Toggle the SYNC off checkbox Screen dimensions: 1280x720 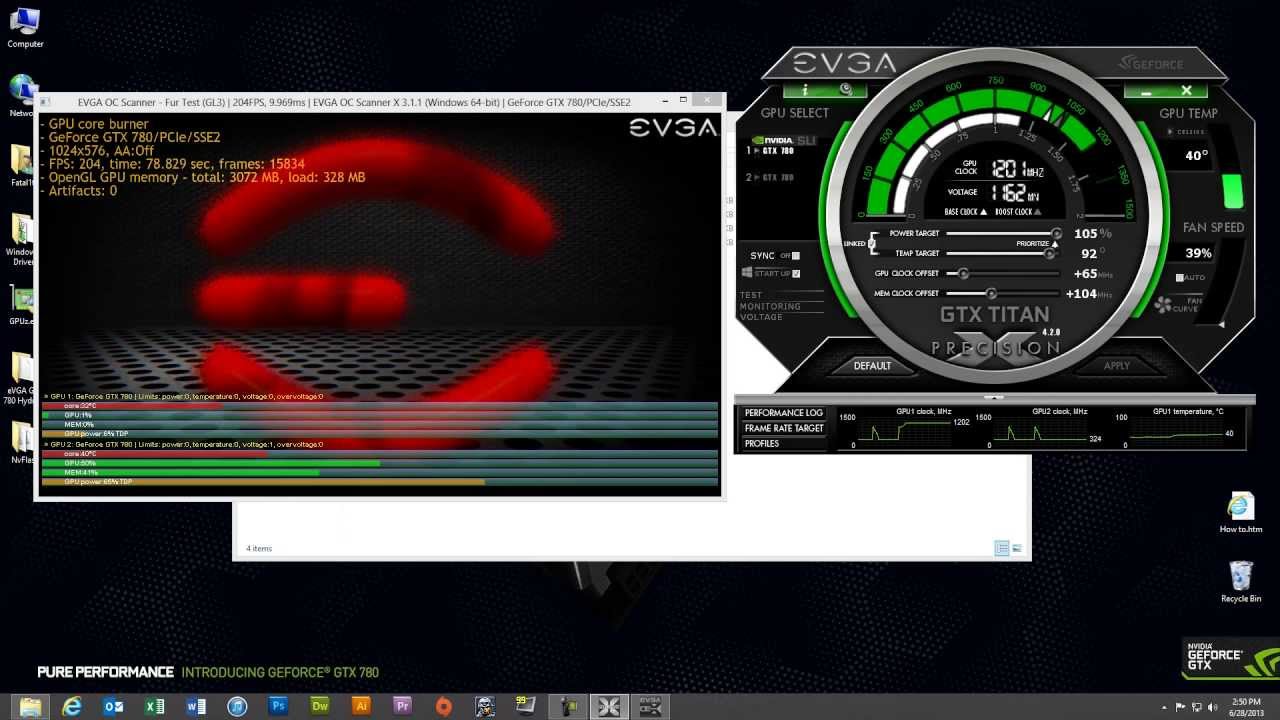click(x=795, y=256)
